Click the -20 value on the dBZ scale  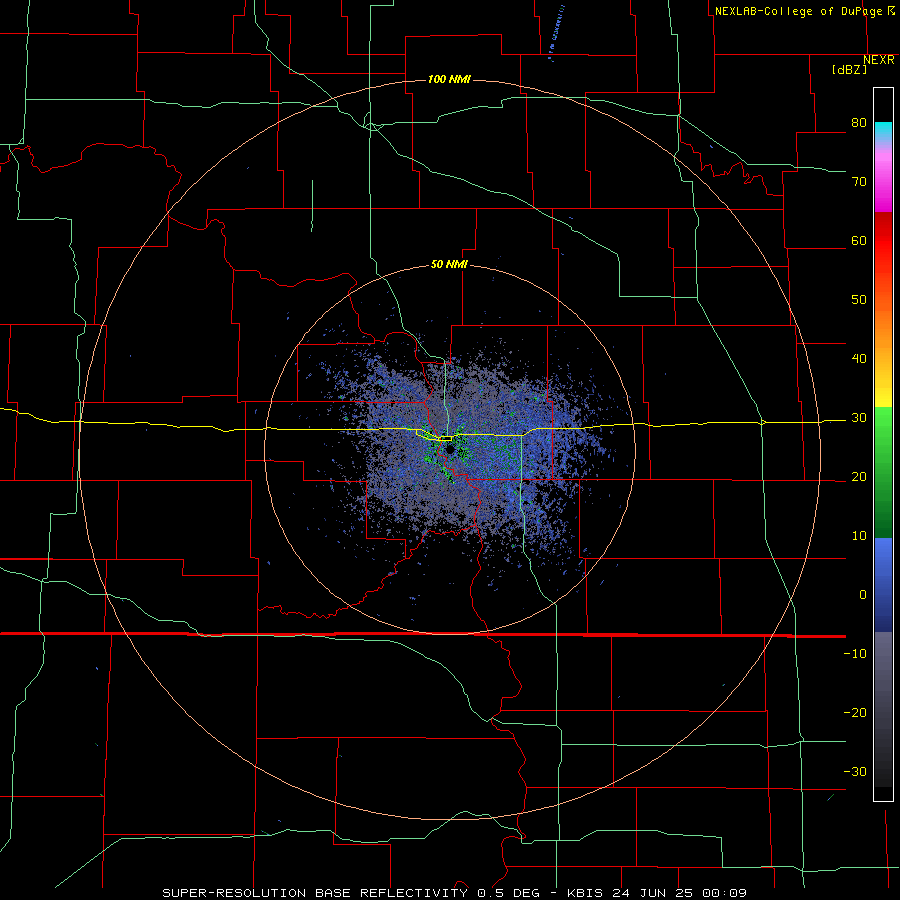[x=855, y=713]
